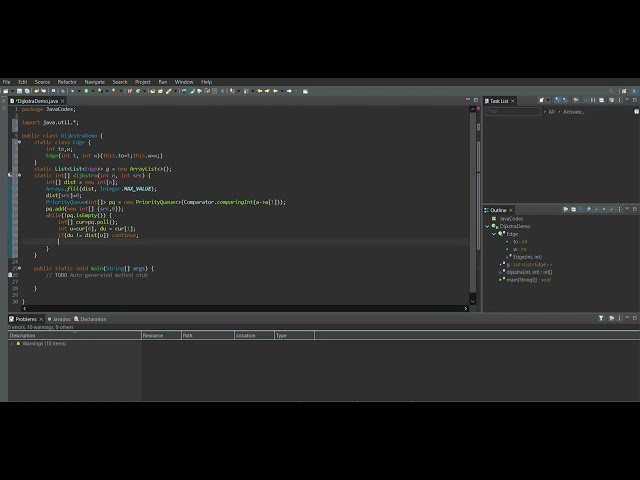Click the New file toolbar icon
This screenshot has height=480, width=640.
click(x=6, y=91)
